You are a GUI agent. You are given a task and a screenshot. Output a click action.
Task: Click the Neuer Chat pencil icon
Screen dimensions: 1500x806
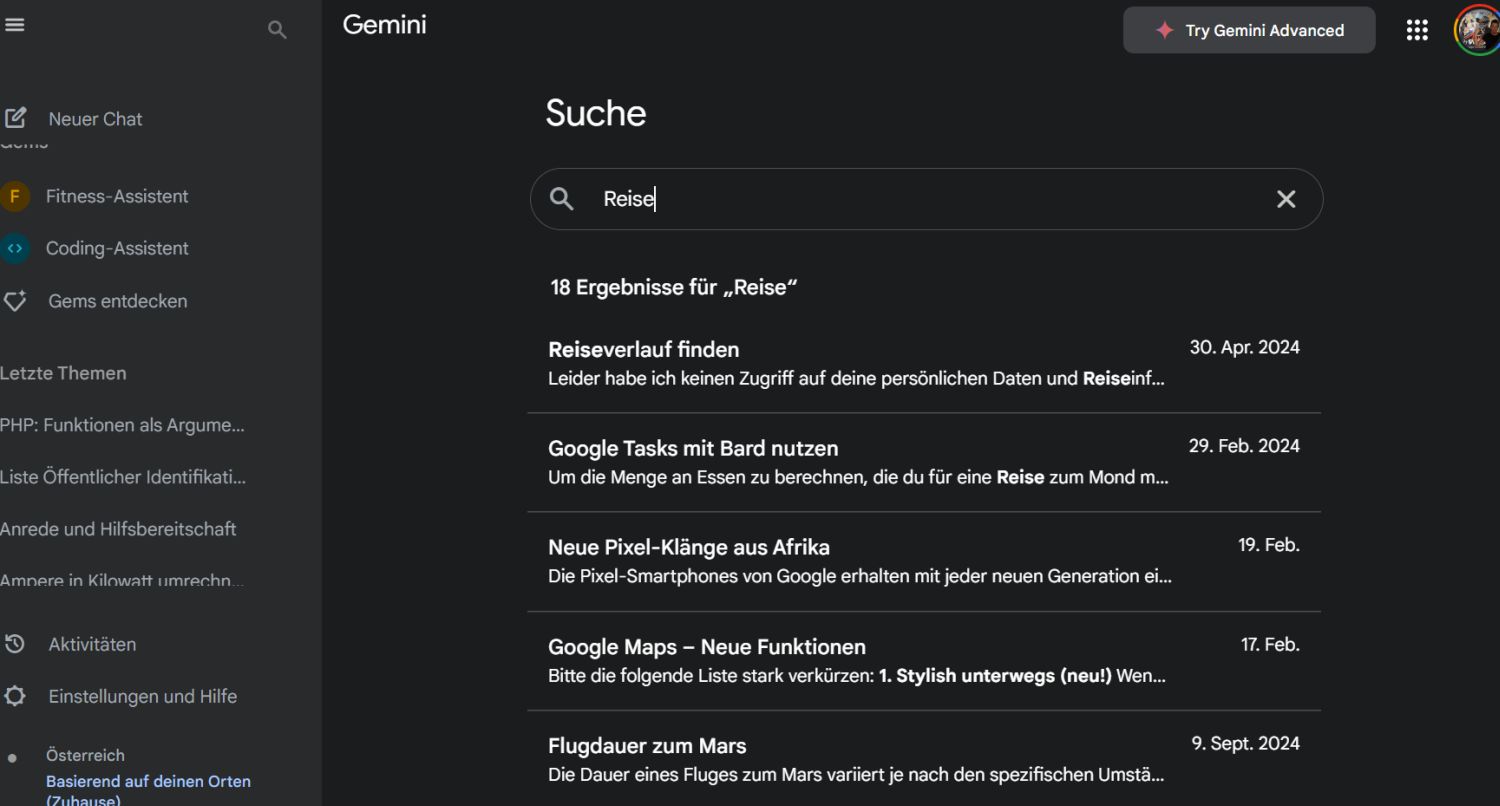coord(15,118)
